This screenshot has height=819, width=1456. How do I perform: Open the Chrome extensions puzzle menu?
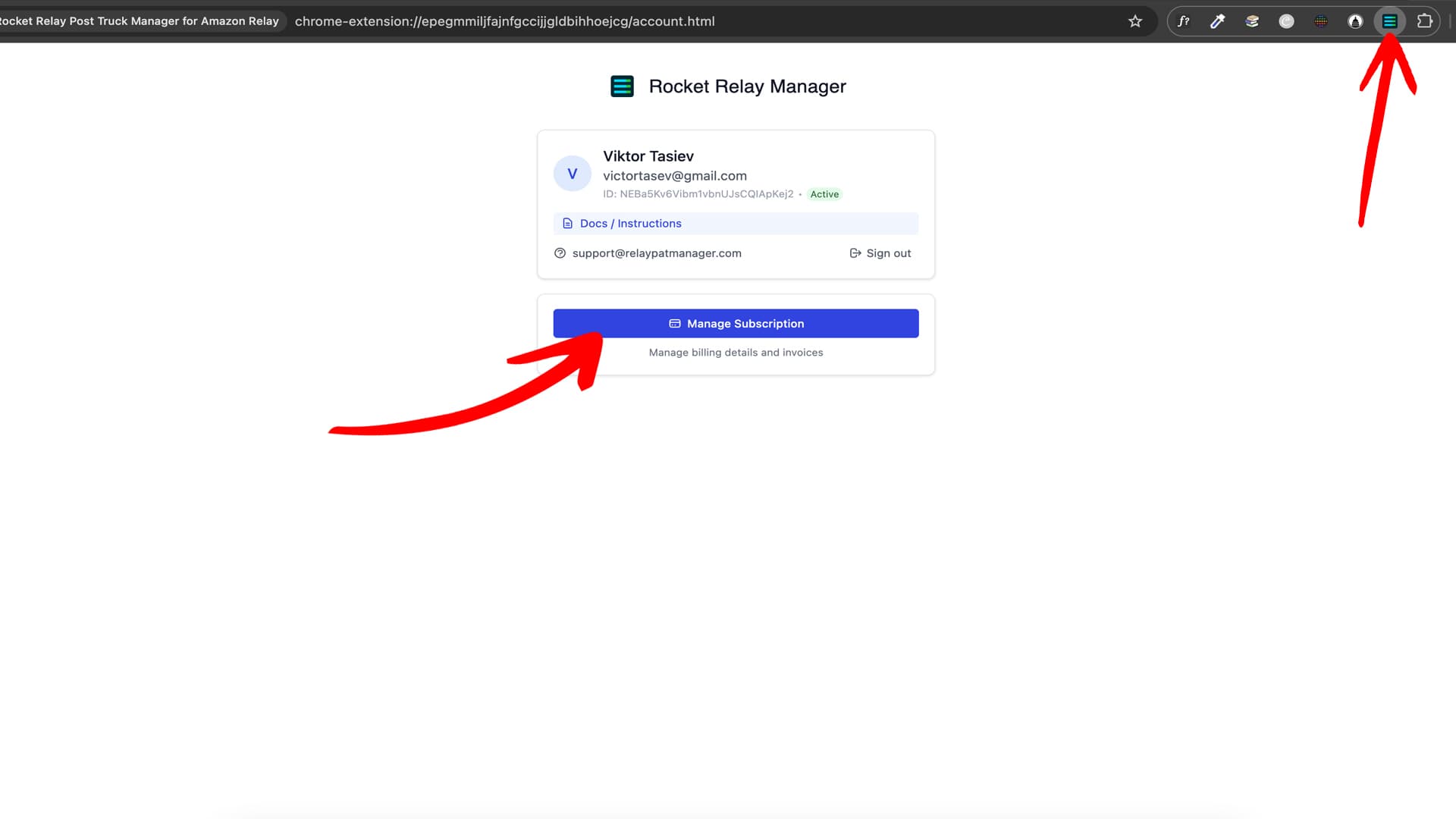click(x=1425, y=21)
